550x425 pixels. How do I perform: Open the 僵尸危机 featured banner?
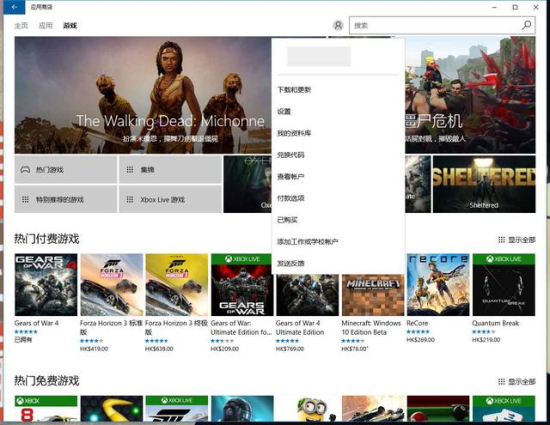(x=470, y=95)
